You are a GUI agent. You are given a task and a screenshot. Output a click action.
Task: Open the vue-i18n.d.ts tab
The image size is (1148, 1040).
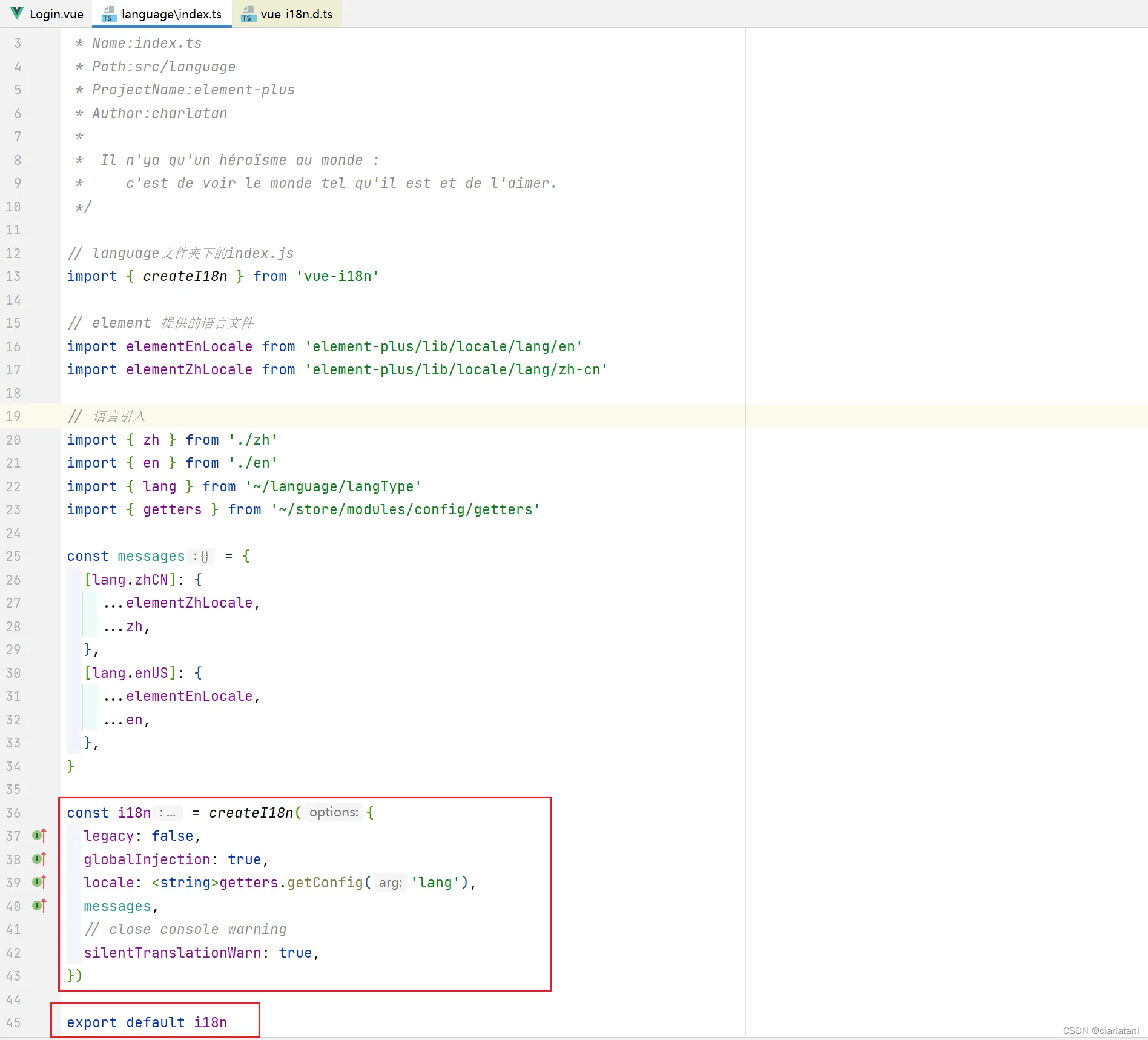pos(296,14)
